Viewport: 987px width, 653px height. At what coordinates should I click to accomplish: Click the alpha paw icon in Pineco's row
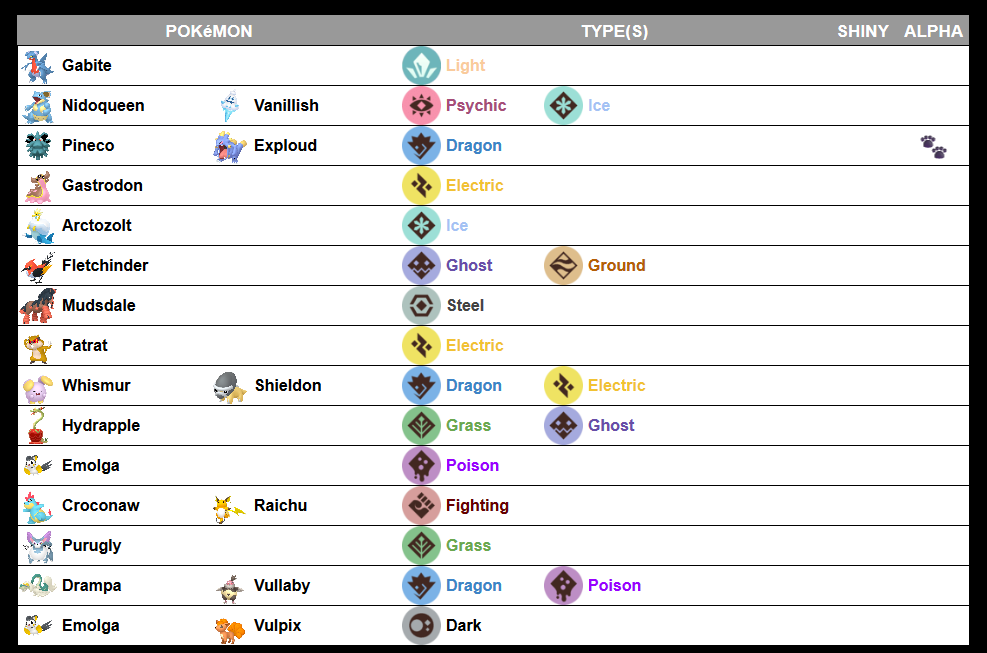pyautogui.click(x=933, y=148)
